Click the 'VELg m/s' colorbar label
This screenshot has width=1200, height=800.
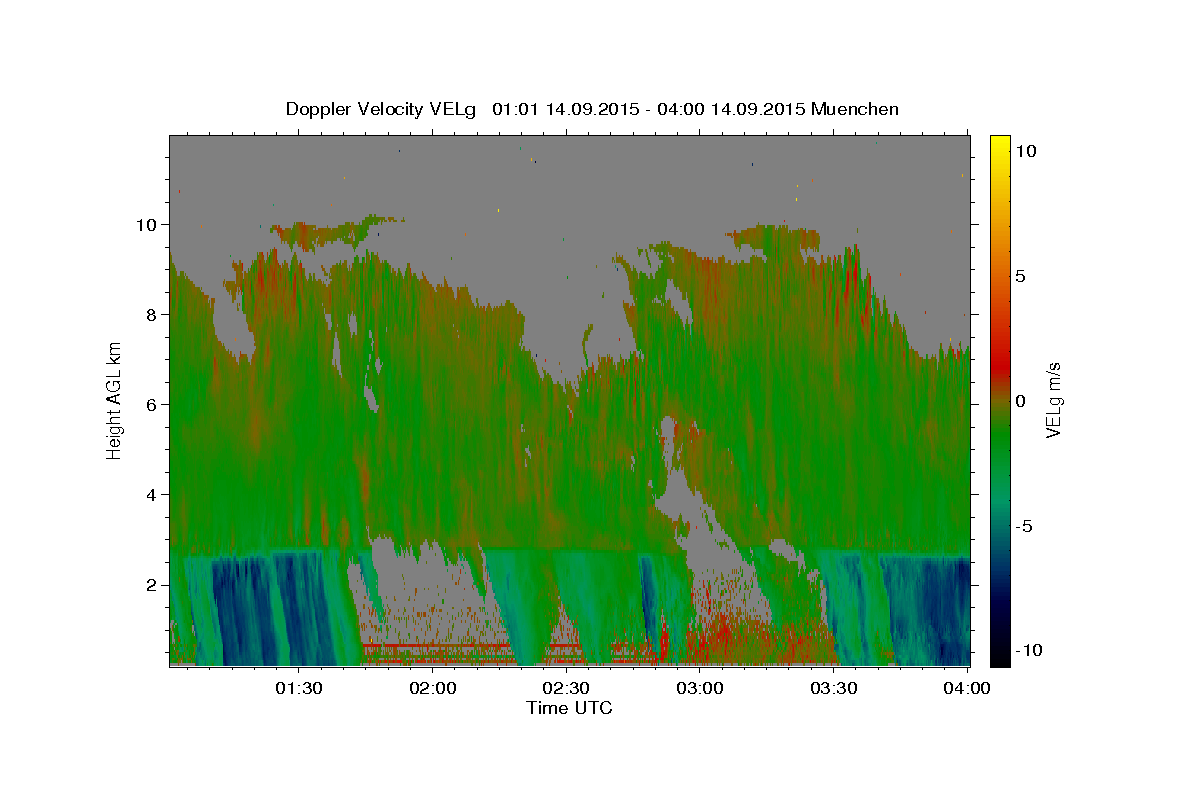1053,401
